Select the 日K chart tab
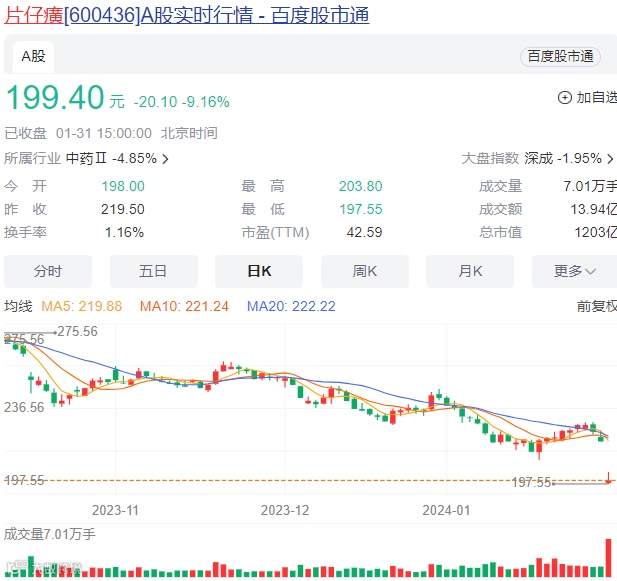617x581 pixels. 259,271
